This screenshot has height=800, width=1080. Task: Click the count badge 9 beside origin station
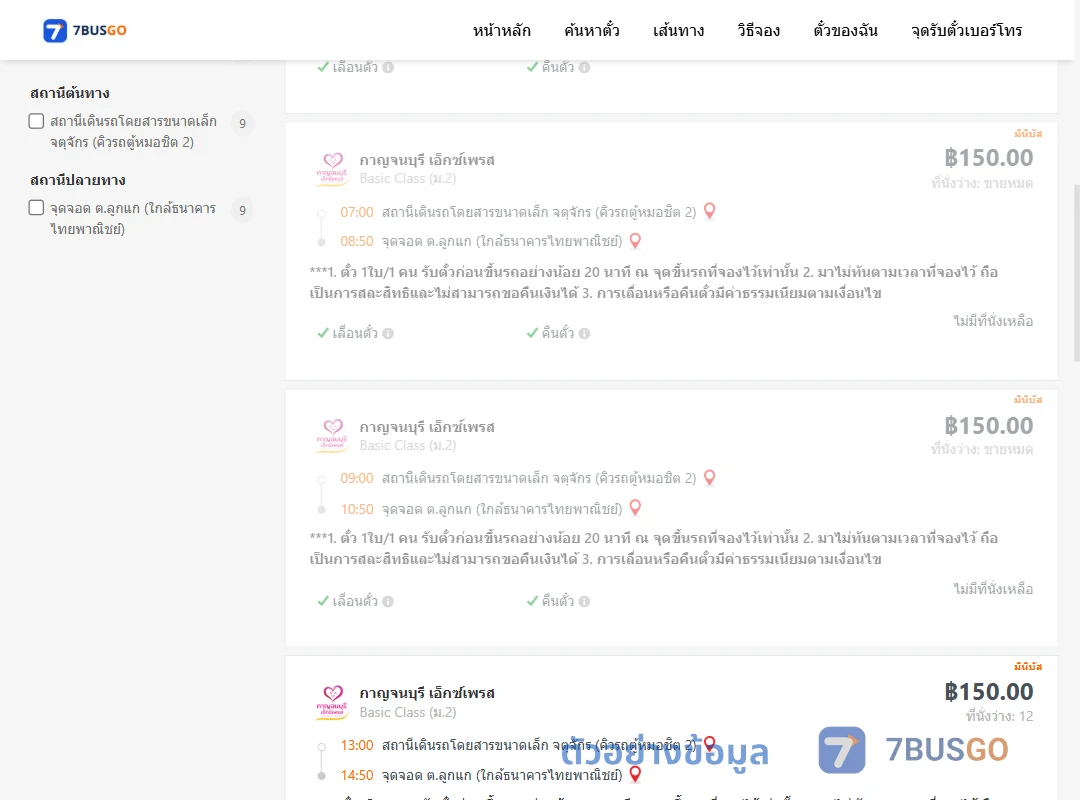click(242, 123)
